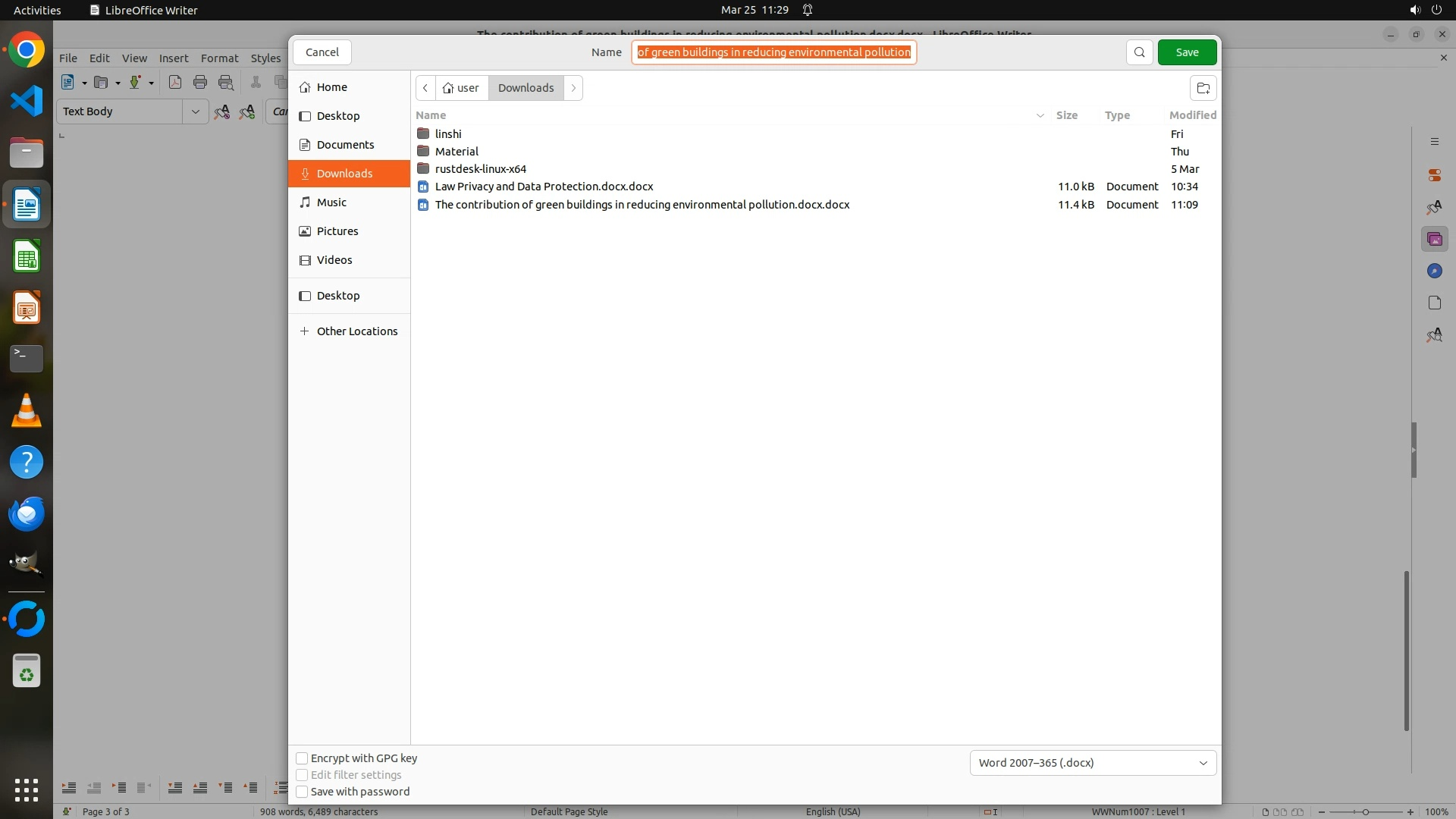Expand the Text Body paragraph style dropdown
This screenshot has height=819, width=1456.
tap(195, 111)
